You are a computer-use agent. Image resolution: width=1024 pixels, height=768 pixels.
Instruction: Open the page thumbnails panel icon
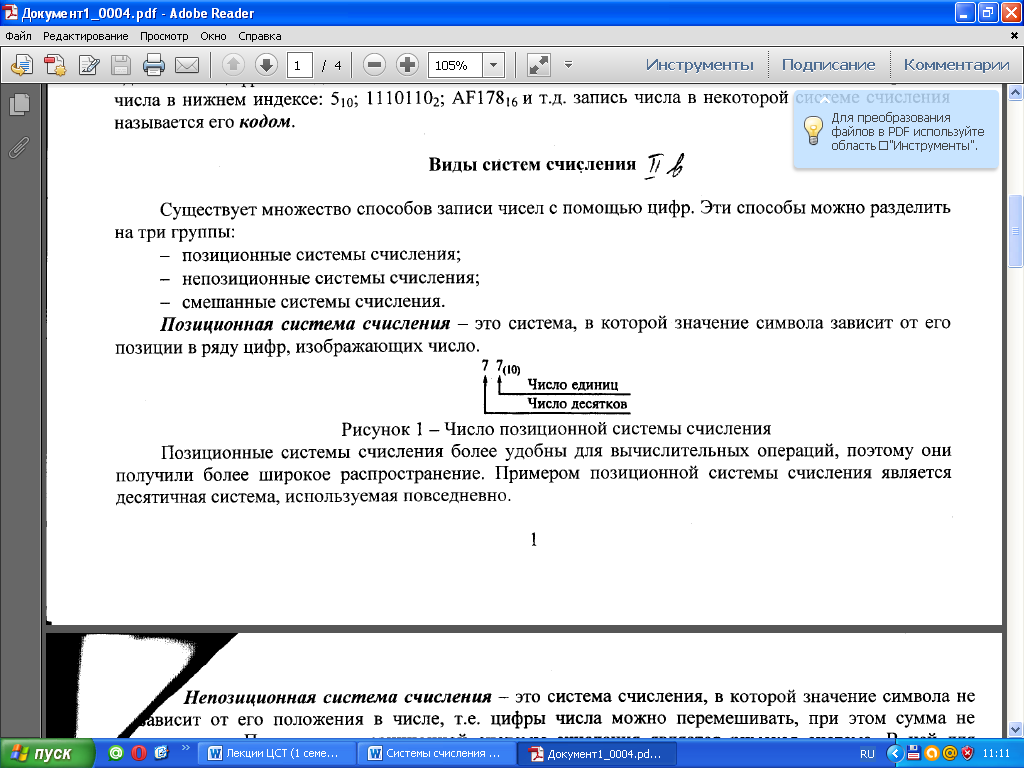click(x=20, y=104)
